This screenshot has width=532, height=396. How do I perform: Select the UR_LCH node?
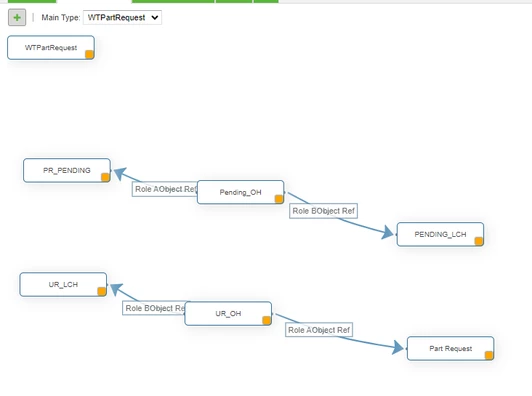click(63, 284)
